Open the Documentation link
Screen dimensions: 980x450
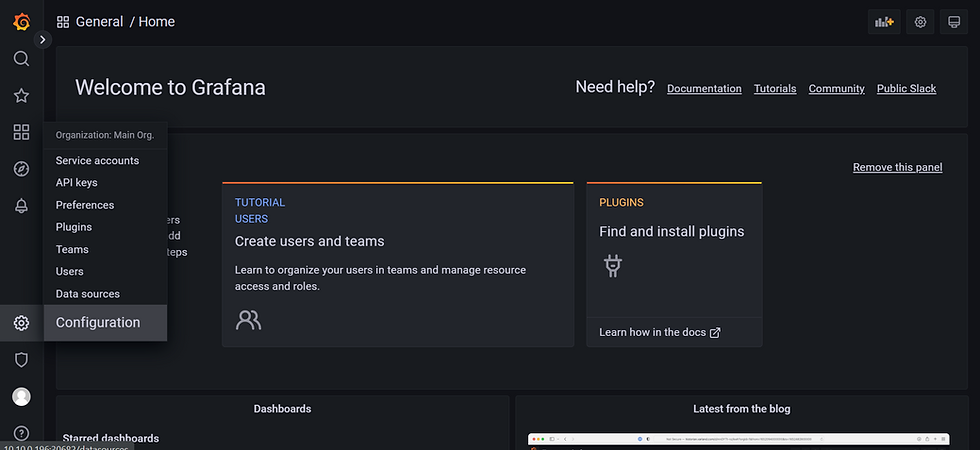(x=704, y=89)
